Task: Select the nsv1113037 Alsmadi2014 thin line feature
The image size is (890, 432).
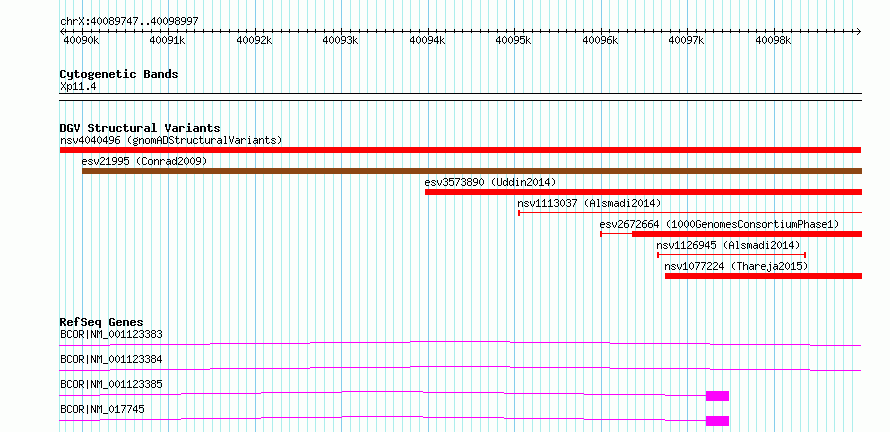Action: coord(690,213)
